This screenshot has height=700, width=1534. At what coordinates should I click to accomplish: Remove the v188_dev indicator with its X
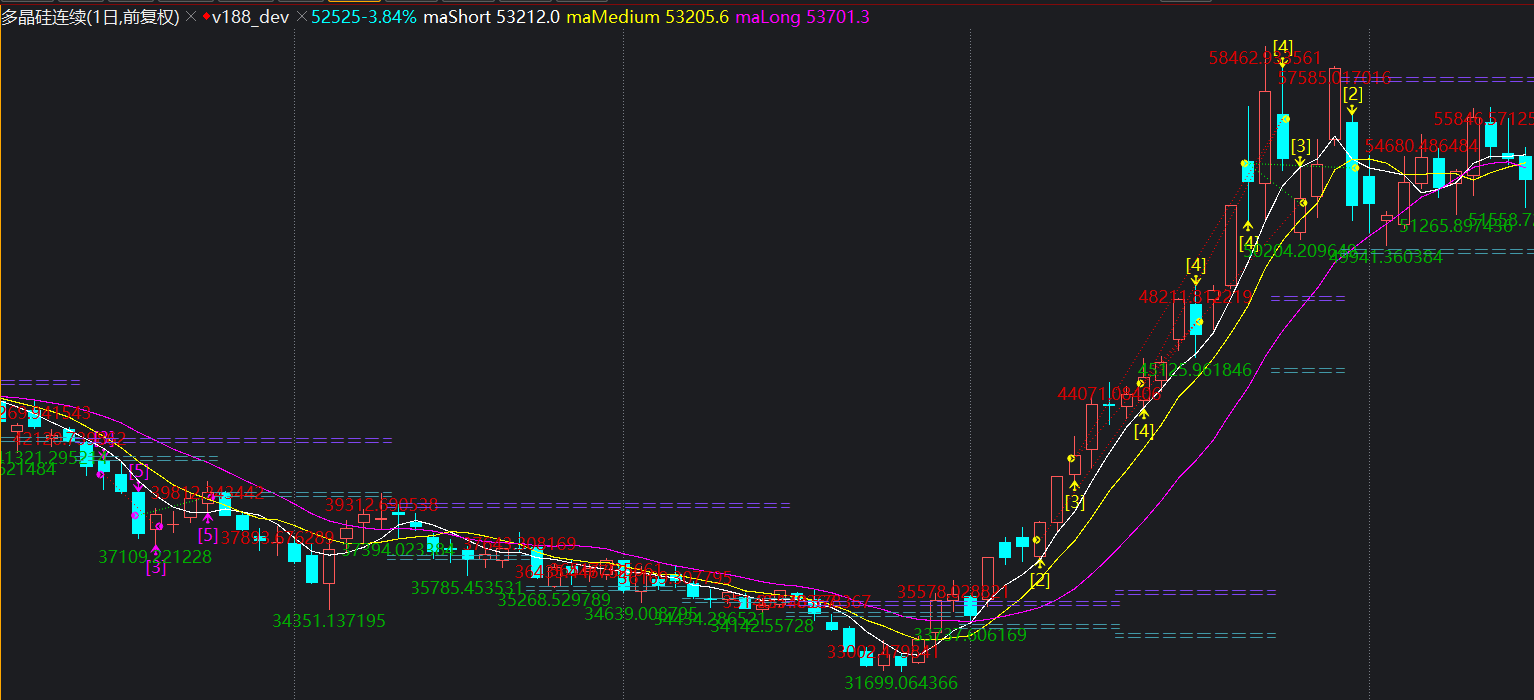[302, 17]
